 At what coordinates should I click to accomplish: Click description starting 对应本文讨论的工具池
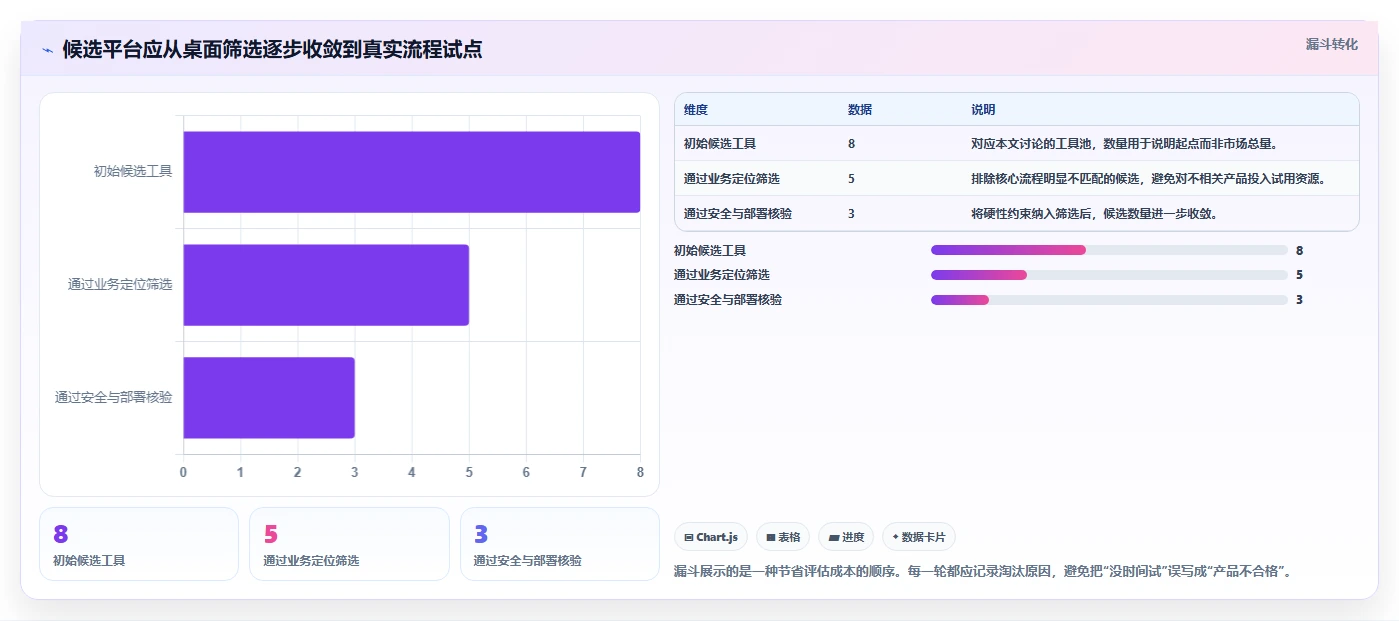(x=1124, y=144)
